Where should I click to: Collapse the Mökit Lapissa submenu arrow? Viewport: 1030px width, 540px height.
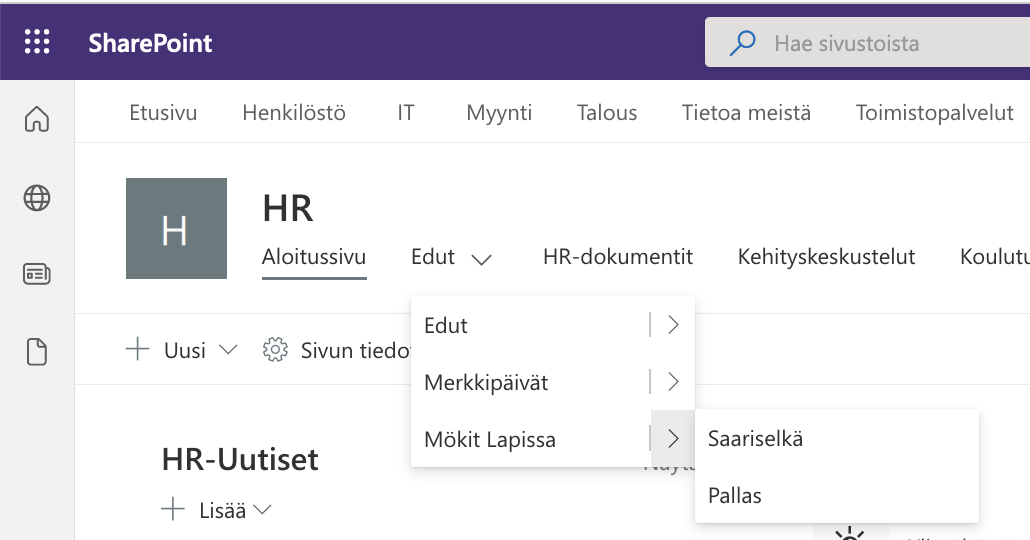pyautogui.click(x=673, y=439)
